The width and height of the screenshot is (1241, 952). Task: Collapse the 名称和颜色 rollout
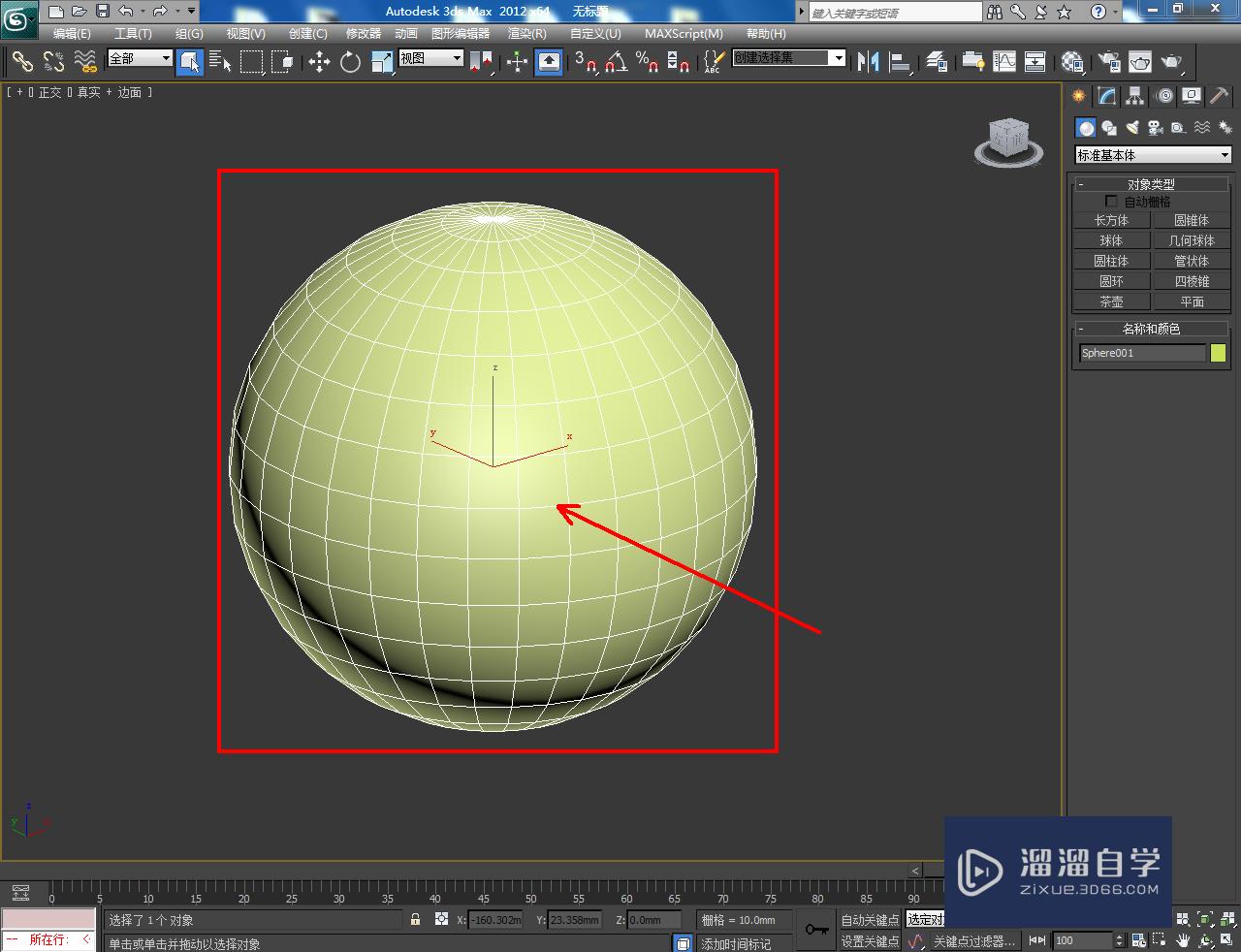tap(1151, 329)
